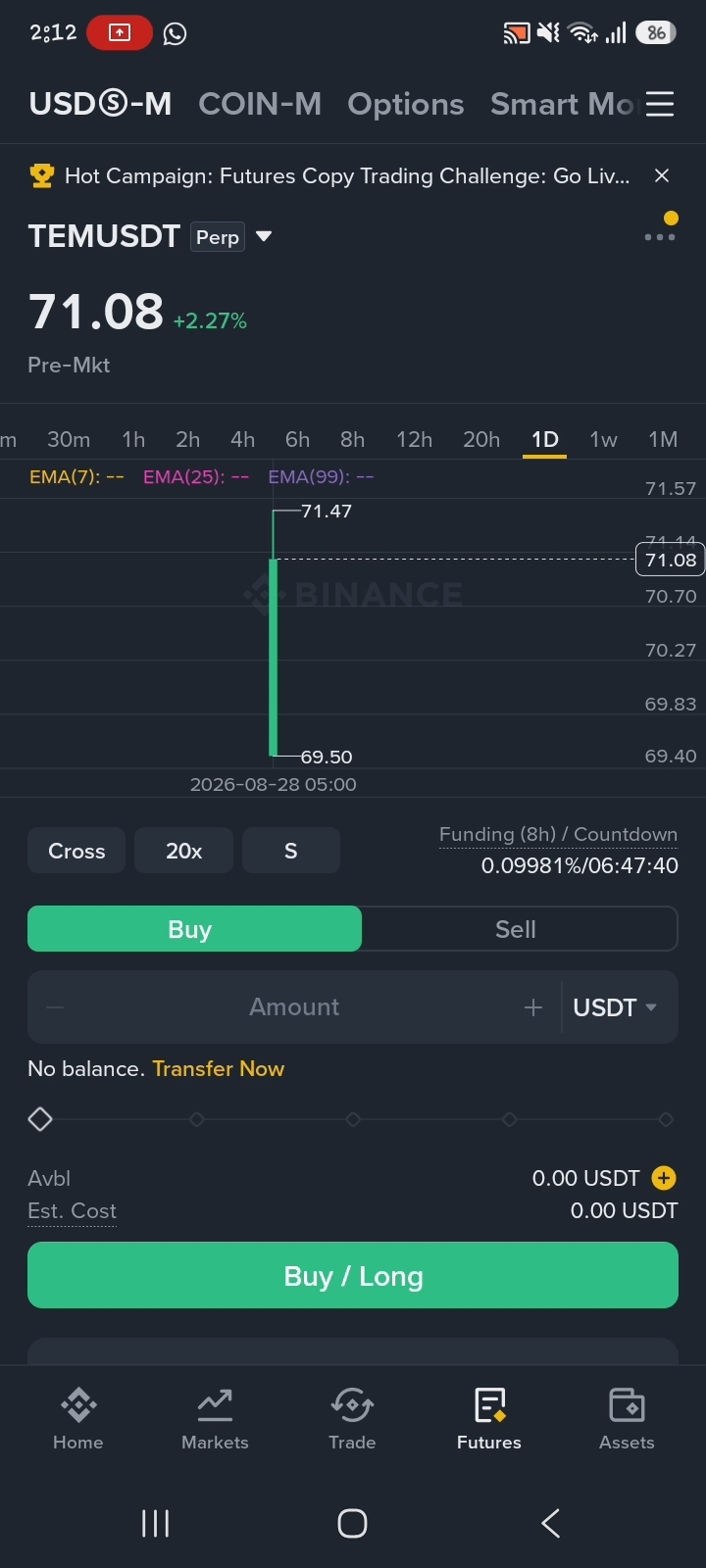The height and width of the screenshot is (1568, 706).
Task: Tap the Amount plus stepper
Action: point(533,1007)
